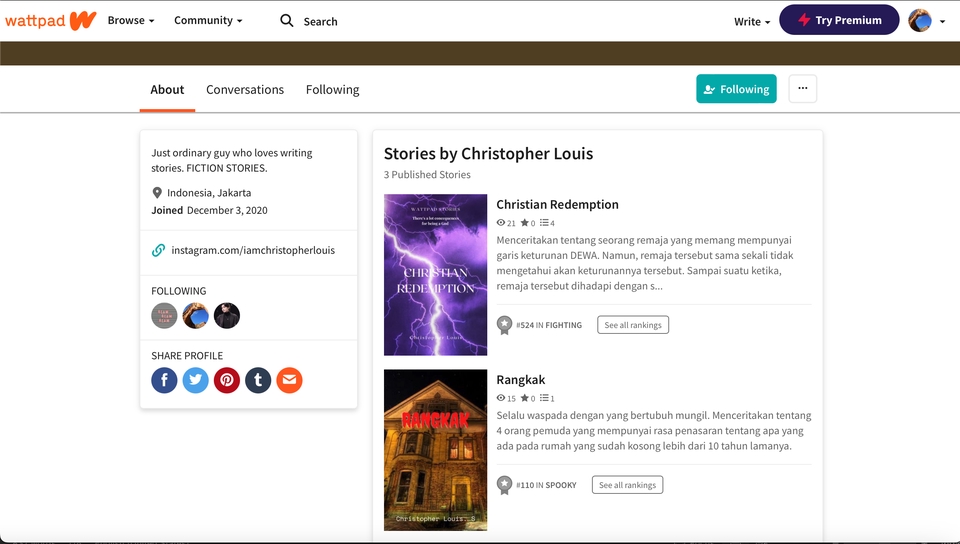Viewport: 960px width, 544px height.
Task: Expand the Browse dropdown menu
Action: click(130, 20)
